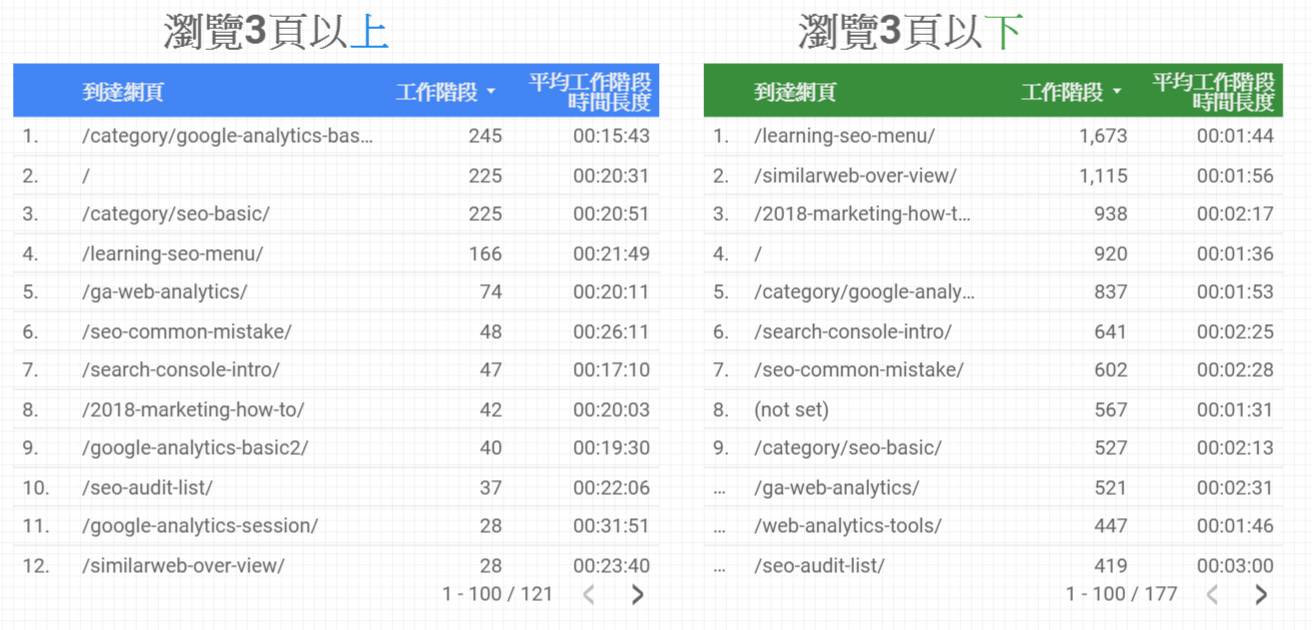1312x630 pixels.
Task: Select /similarweb-over-view/ in right table
Action: point(855,176)
